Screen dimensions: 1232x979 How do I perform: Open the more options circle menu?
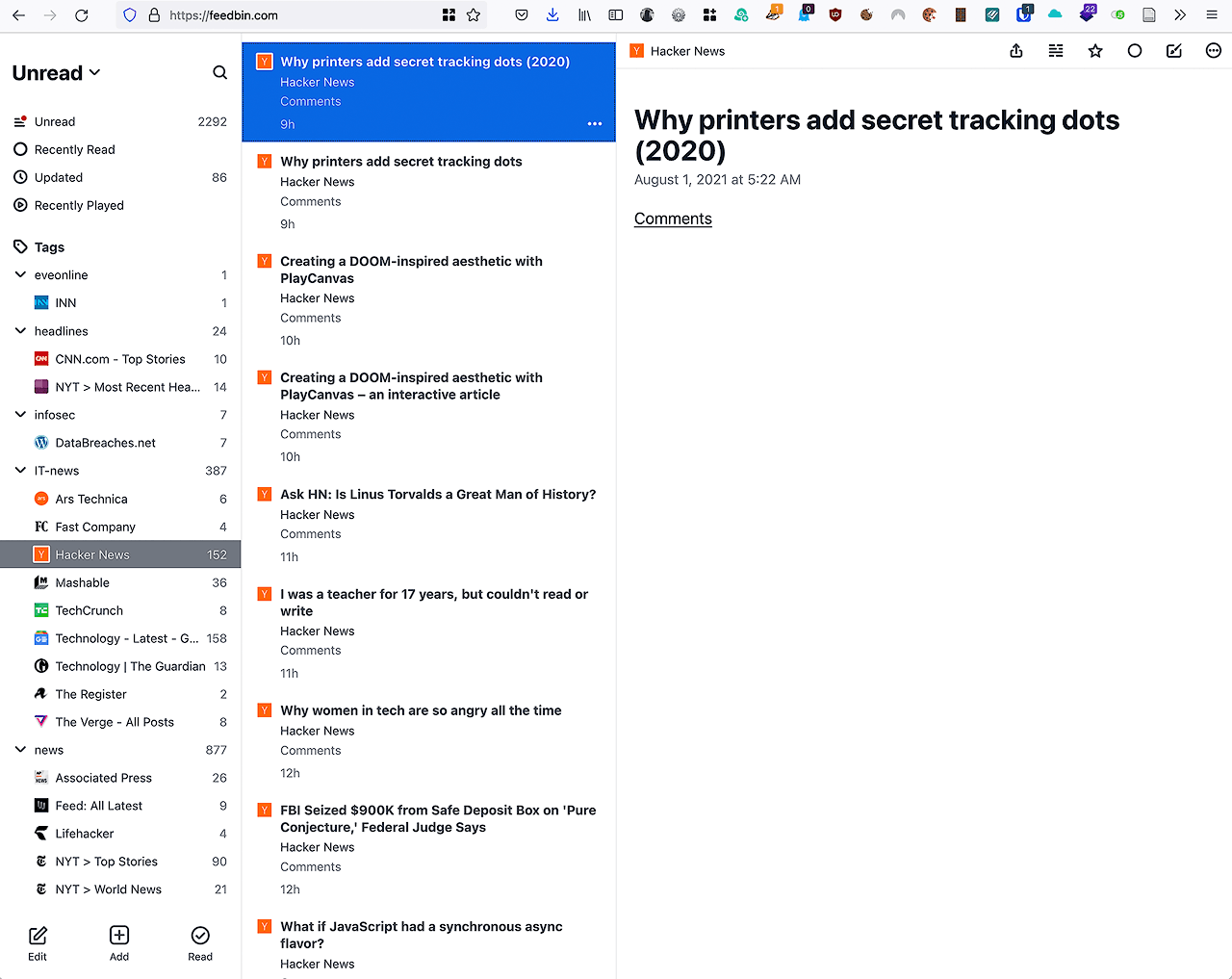point(1214,51)
